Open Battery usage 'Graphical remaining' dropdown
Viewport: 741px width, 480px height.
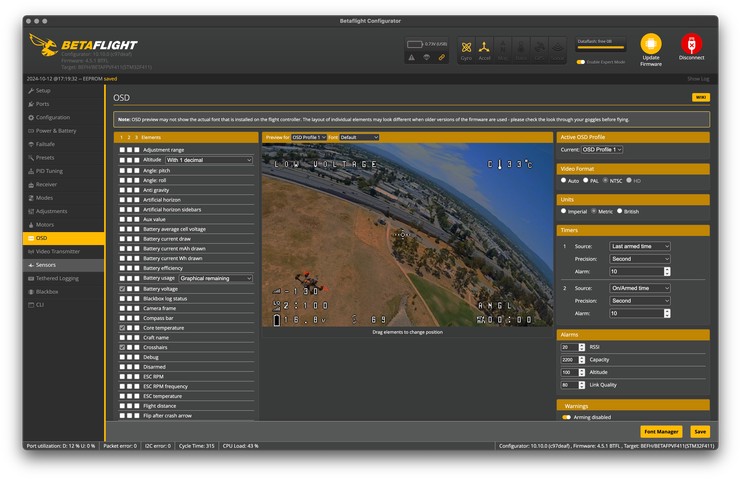point(215,278)
